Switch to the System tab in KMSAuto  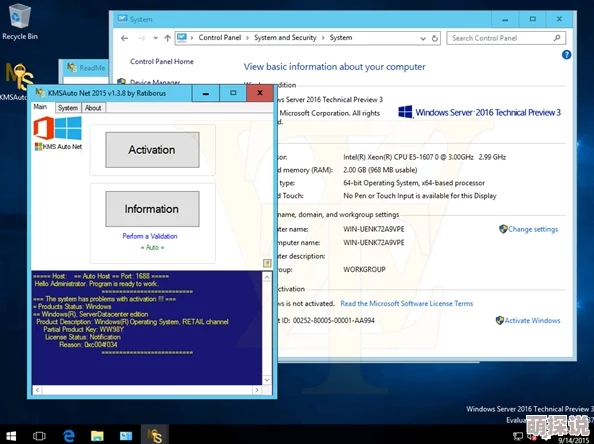tap(68, 108)
